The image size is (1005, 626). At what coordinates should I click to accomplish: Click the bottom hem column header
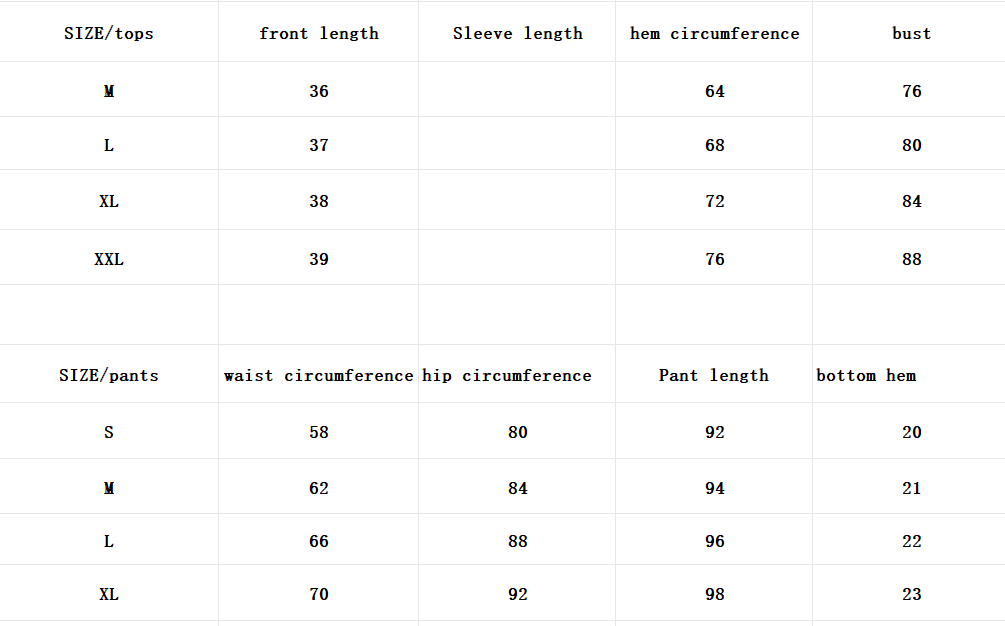(866, 376)
